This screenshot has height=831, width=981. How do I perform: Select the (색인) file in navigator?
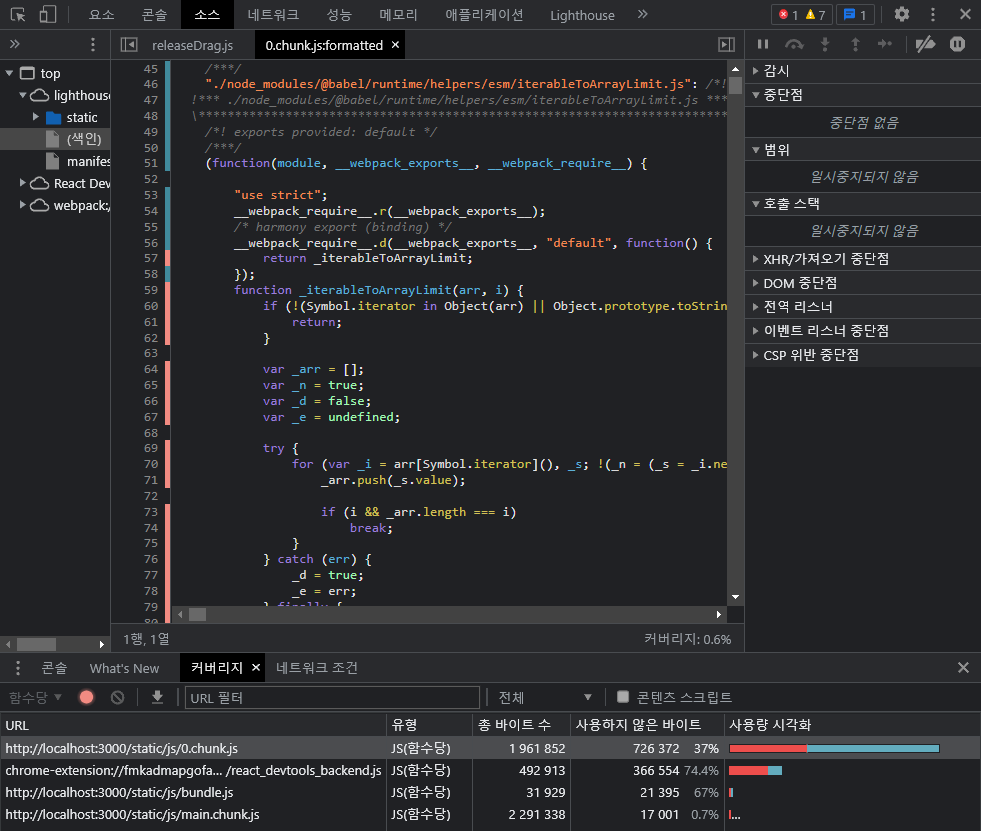coord(84,139)
